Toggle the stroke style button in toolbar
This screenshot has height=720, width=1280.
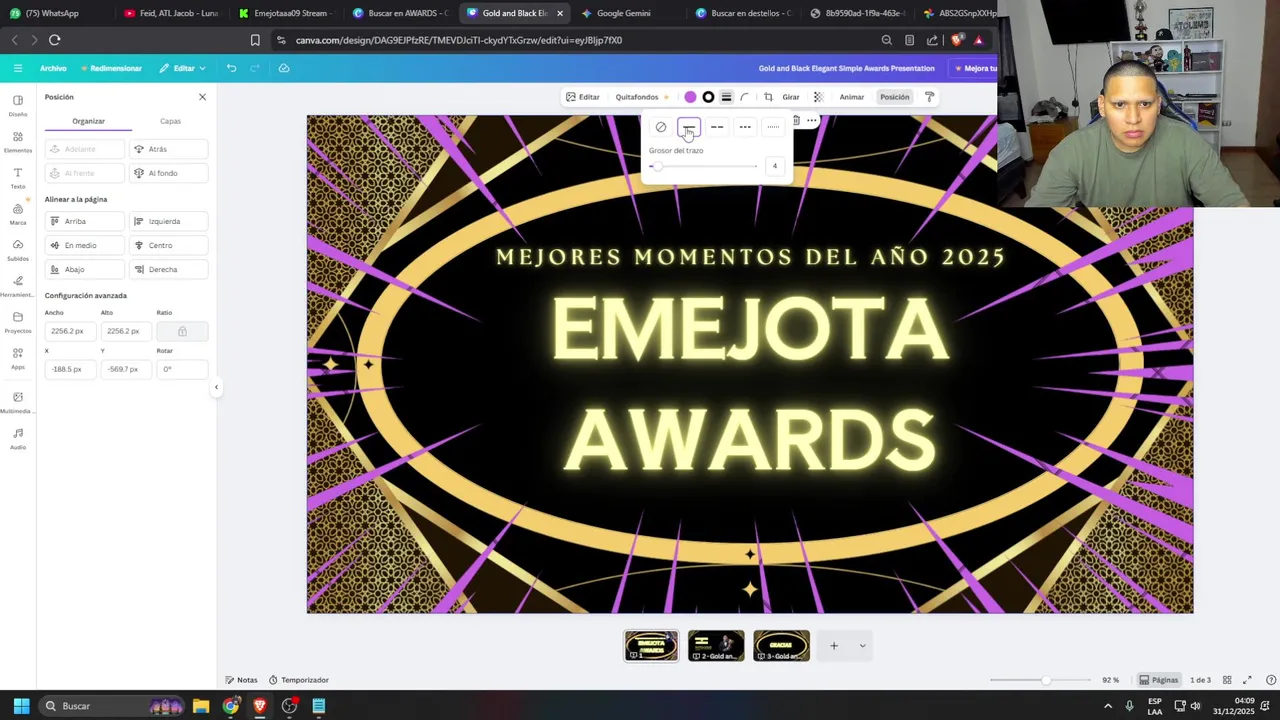[727, 97]
